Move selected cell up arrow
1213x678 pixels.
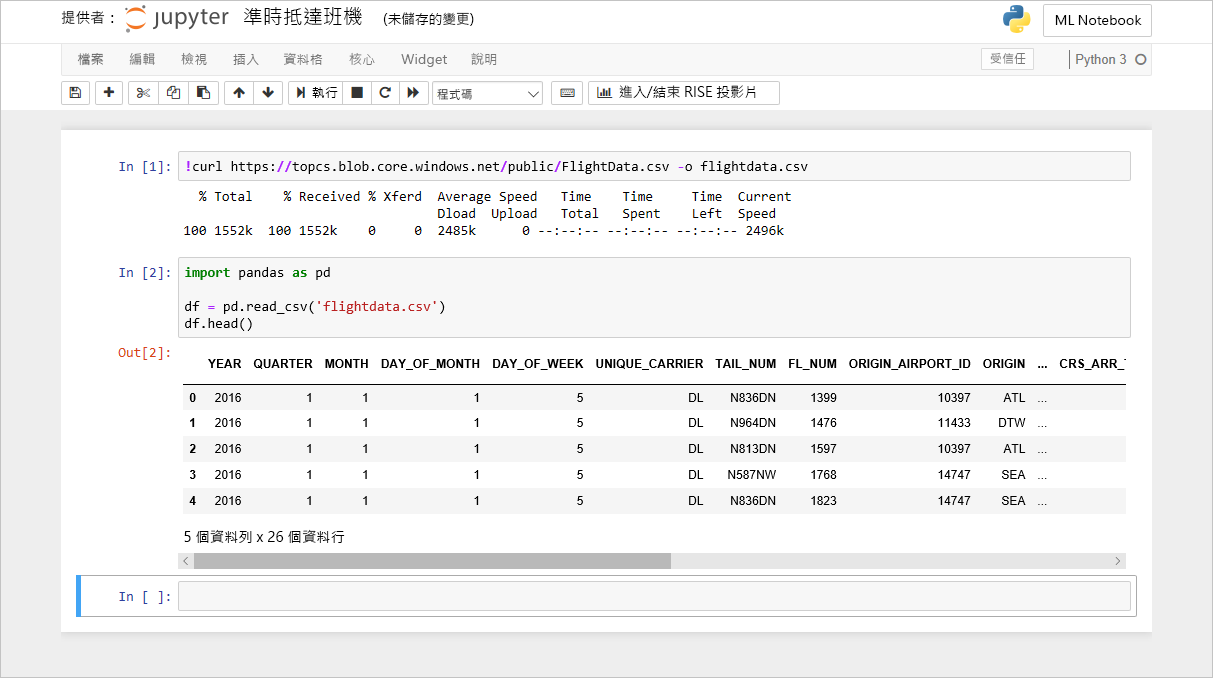(x=238, y=93)
